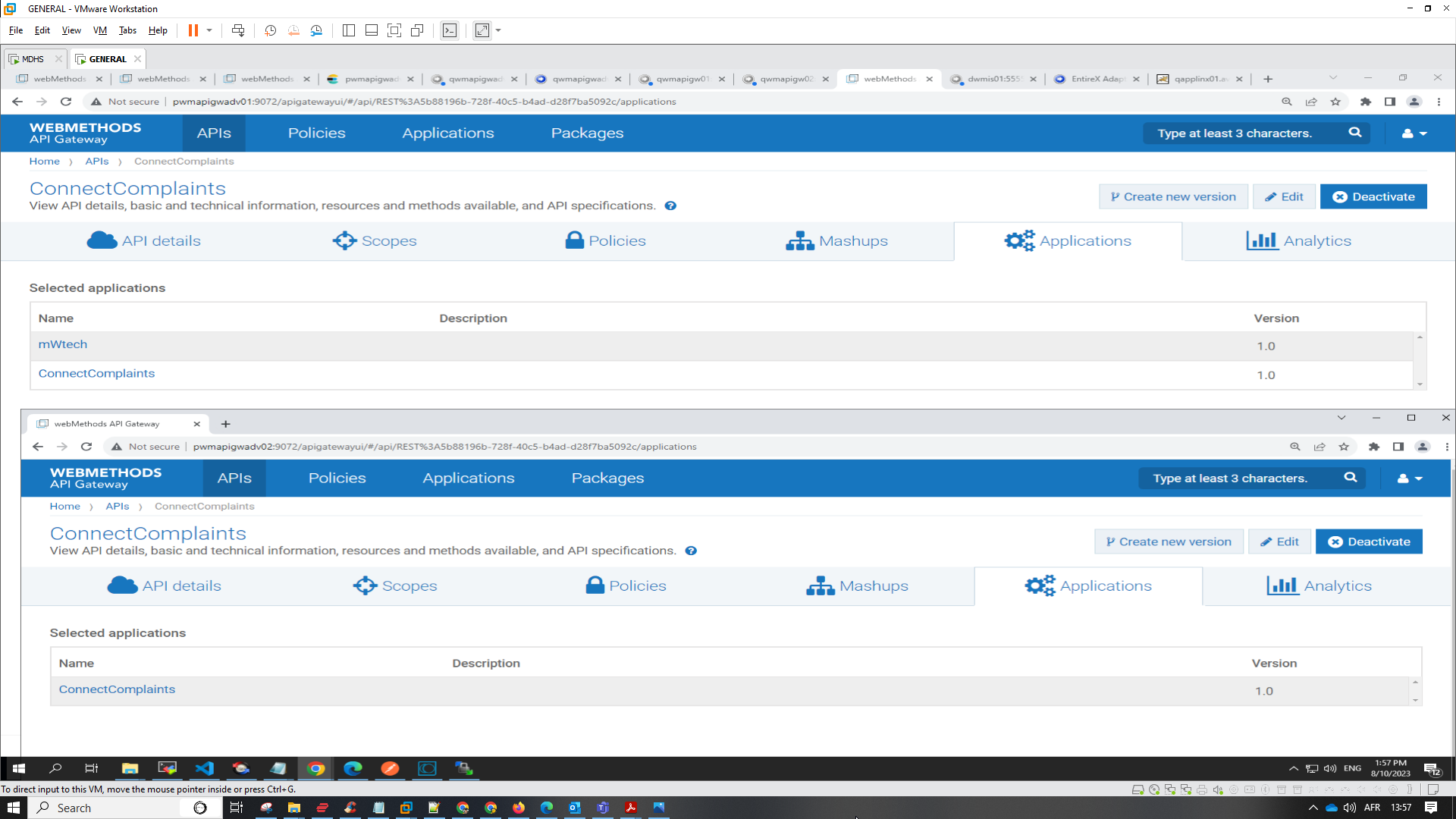Image resolution: width=1456 pixels, height=819 pixels.
Task: Reload the page in the lower browser window
Action: (86, 447)
